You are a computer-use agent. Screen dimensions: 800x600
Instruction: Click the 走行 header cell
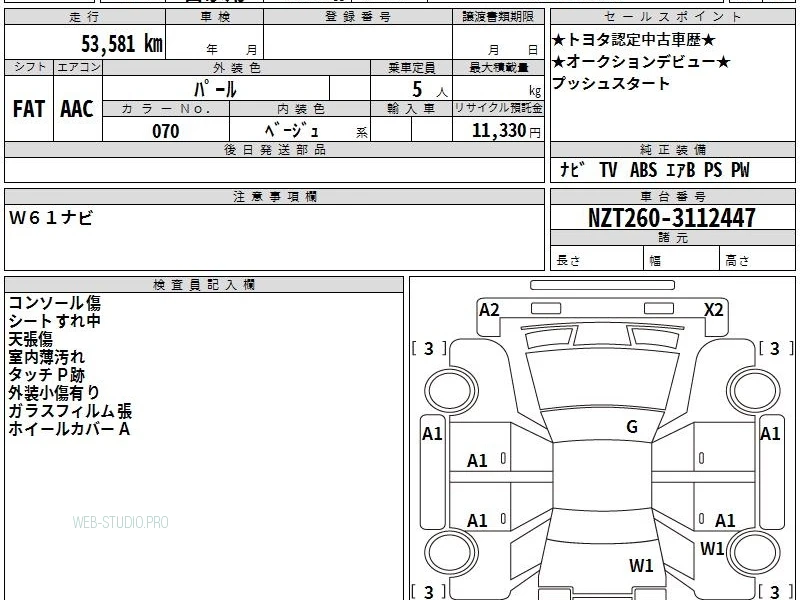[85, 17]
